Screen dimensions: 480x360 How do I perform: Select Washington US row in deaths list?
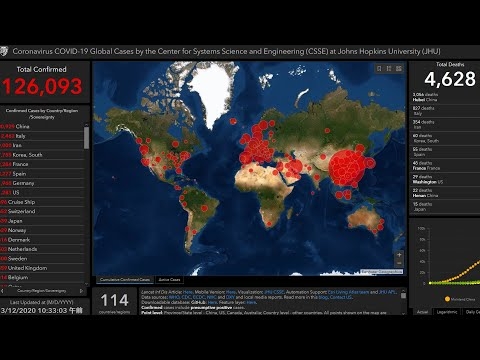445,179
